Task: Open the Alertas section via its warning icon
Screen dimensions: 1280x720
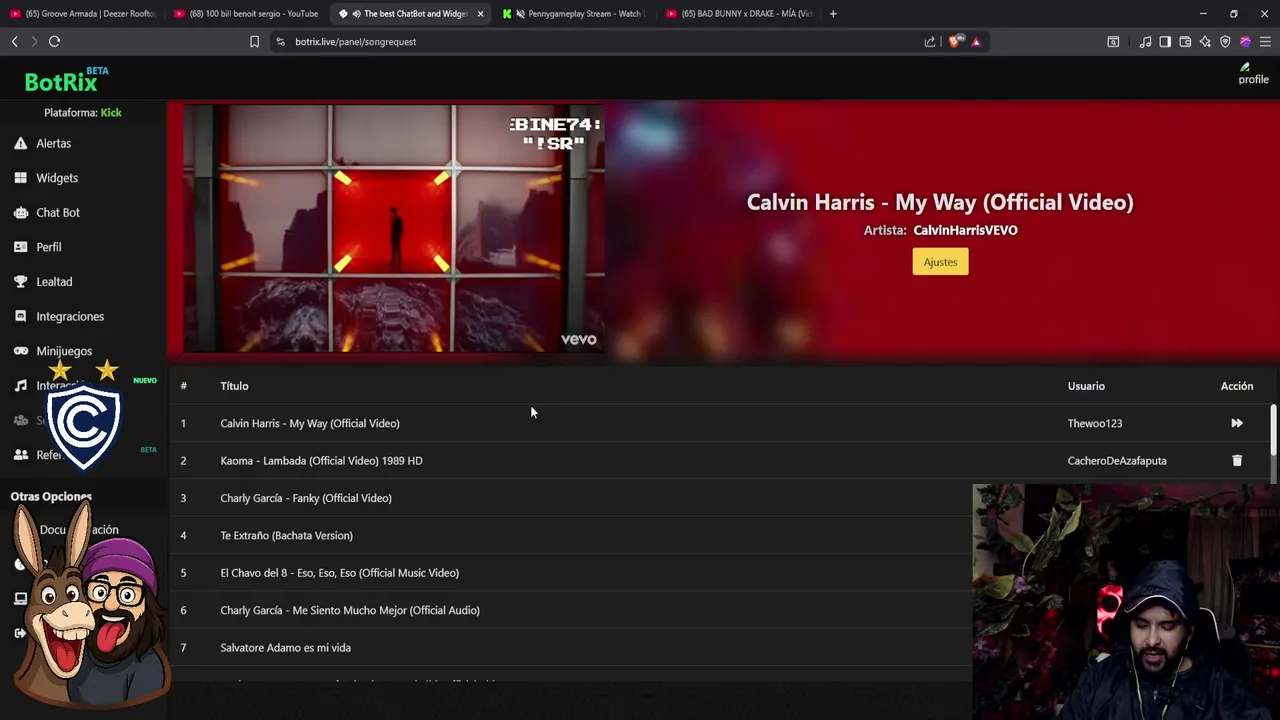Action: tap(20, 143)
